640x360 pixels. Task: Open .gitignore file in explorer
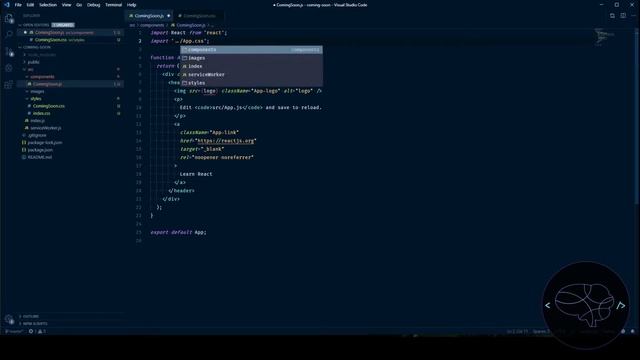(x=37, y=136)
